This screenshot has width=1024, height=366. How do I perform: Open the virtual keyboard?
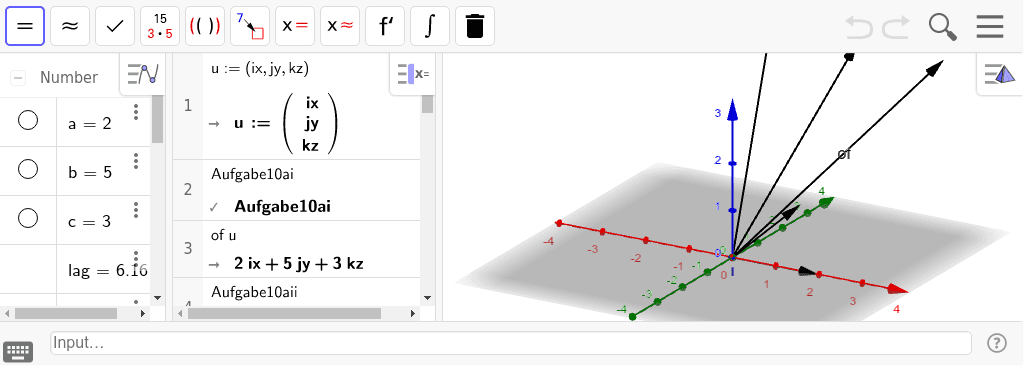click(18, 352)
